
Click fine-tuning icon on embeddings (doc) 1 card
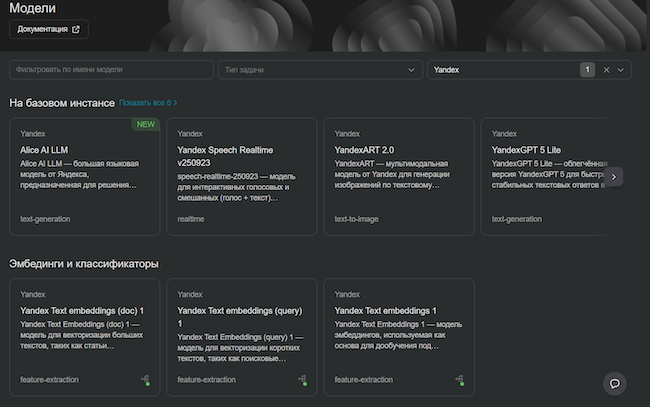[x=146, y=380]
